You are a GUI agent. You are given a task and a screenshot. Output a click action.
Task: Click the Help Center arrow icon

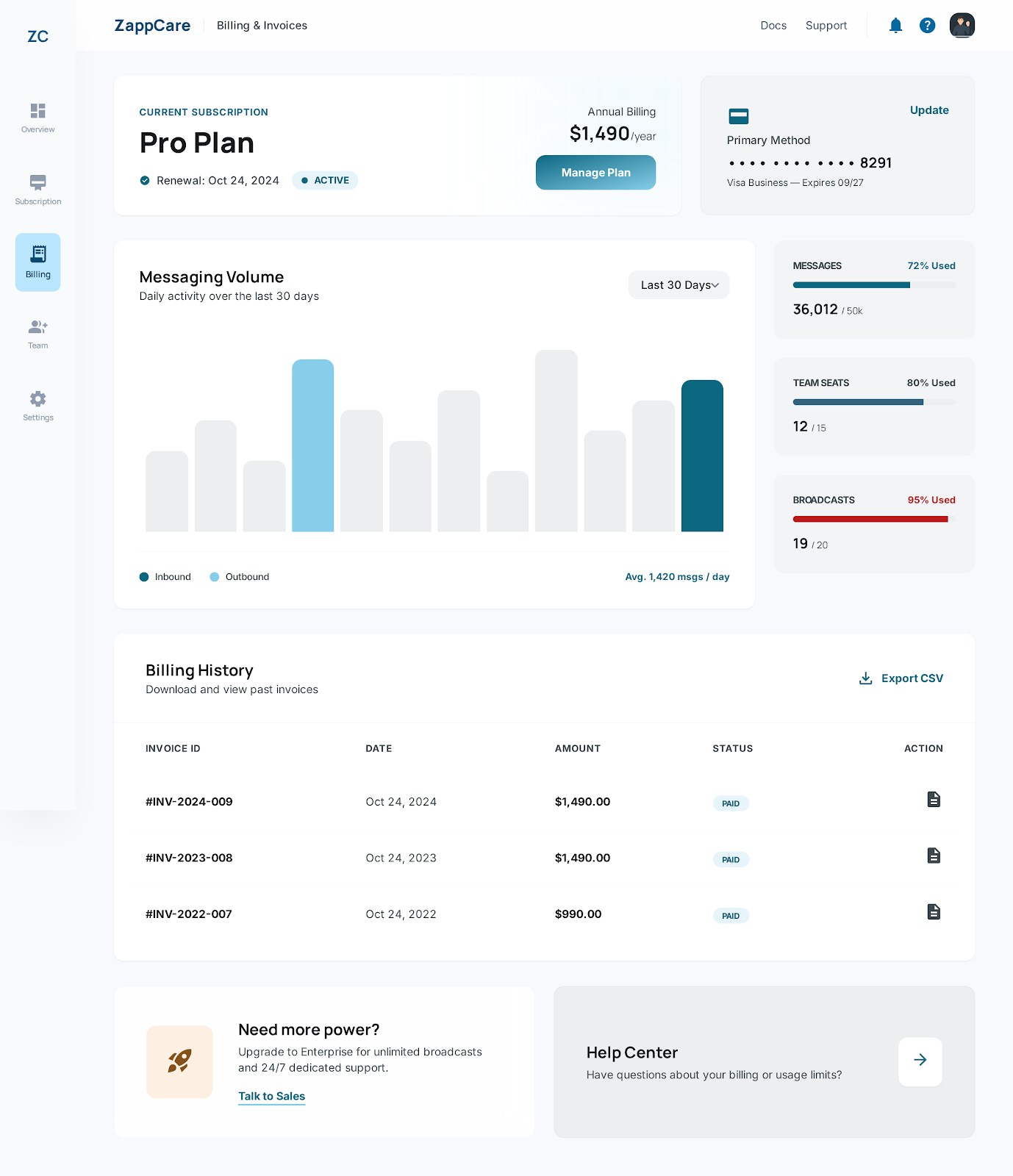tap(920, 1061)
